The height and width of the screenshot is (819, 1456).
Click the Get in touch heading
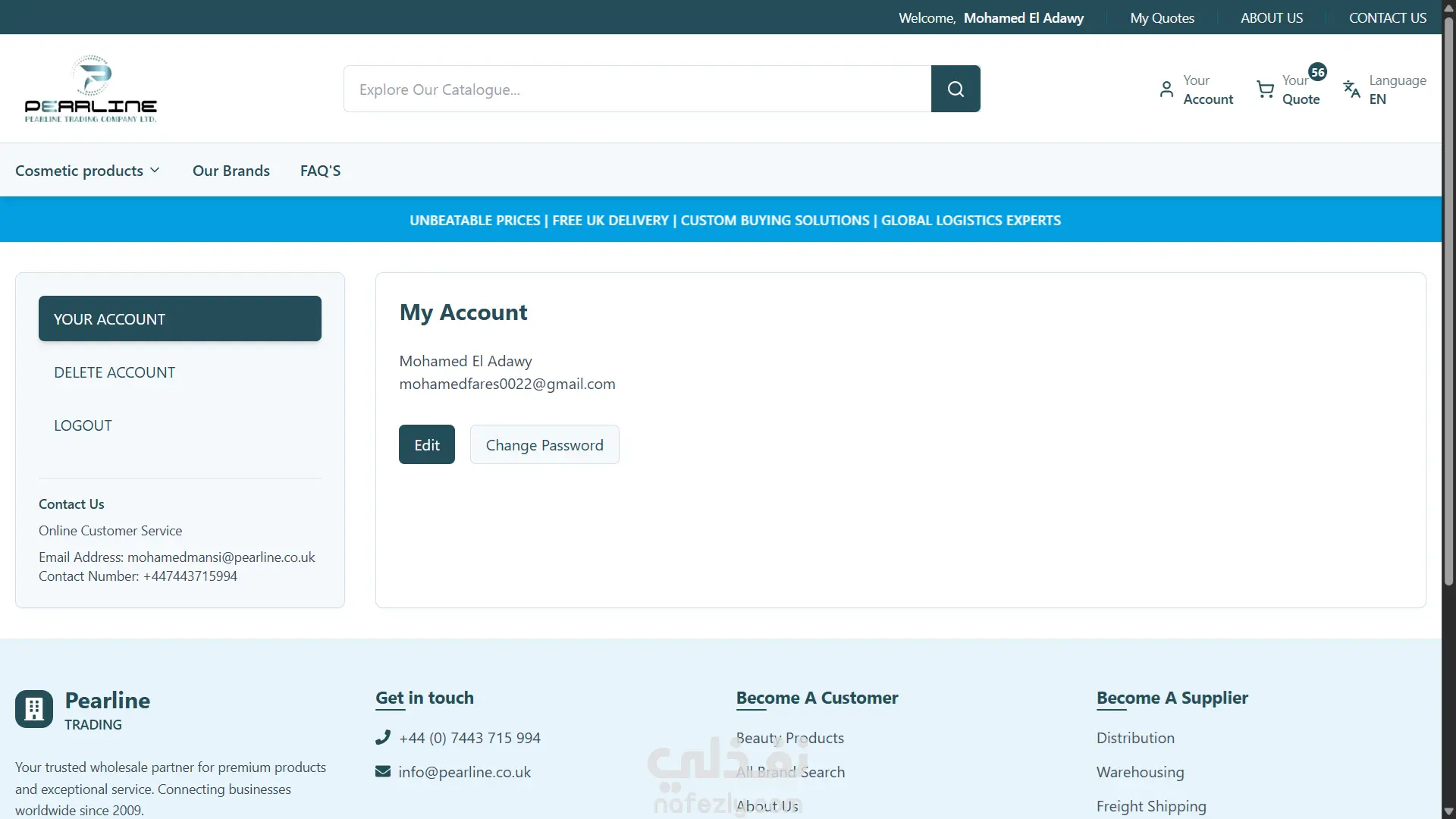click(425, 698)
